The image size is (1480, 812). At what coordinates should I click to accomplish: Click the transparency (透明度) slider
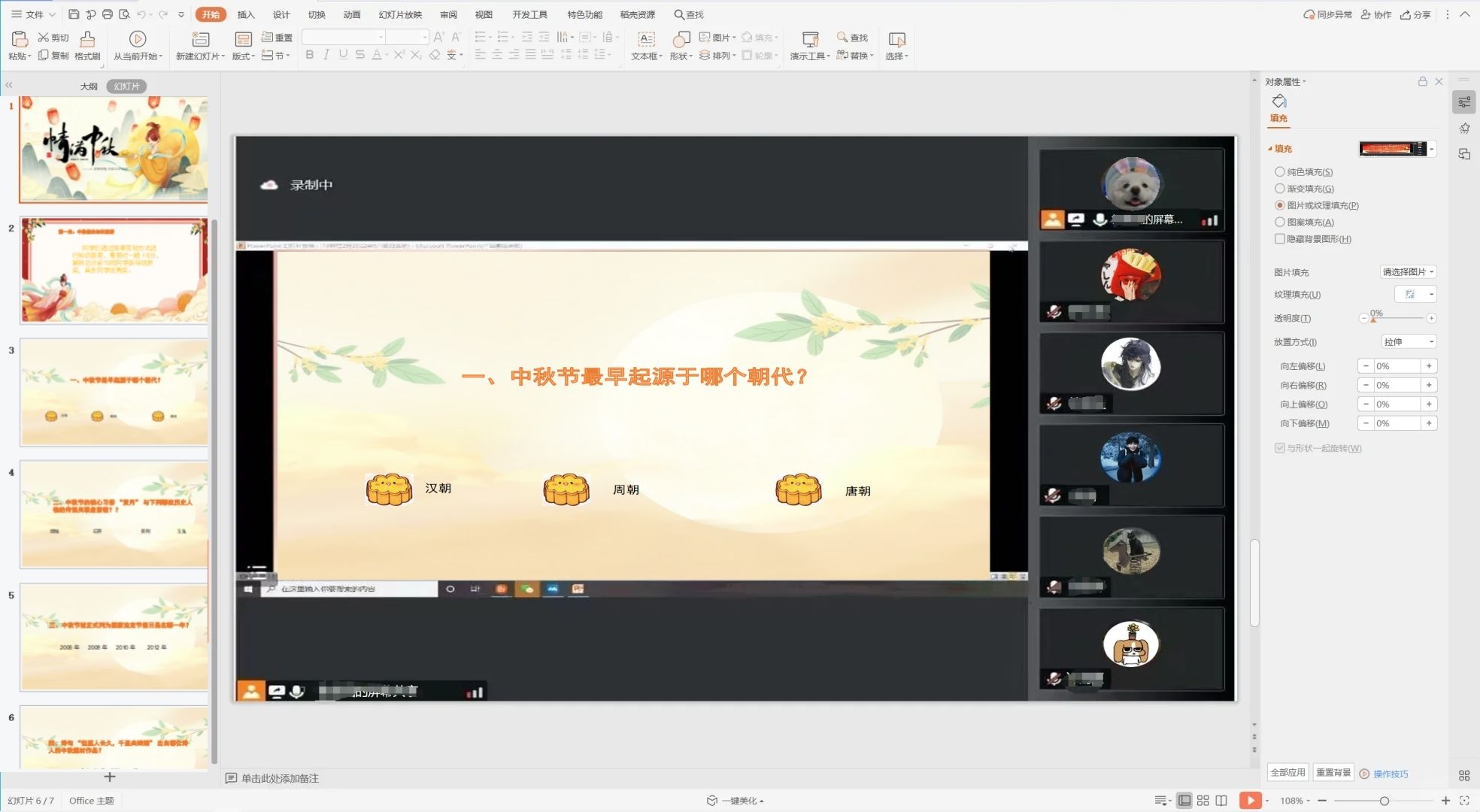[1398, 319]
